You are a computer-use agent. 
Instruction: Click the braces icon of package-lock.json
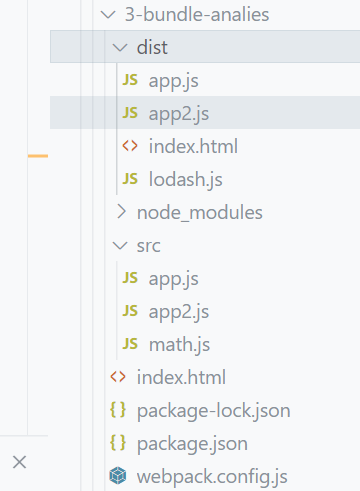118,410
